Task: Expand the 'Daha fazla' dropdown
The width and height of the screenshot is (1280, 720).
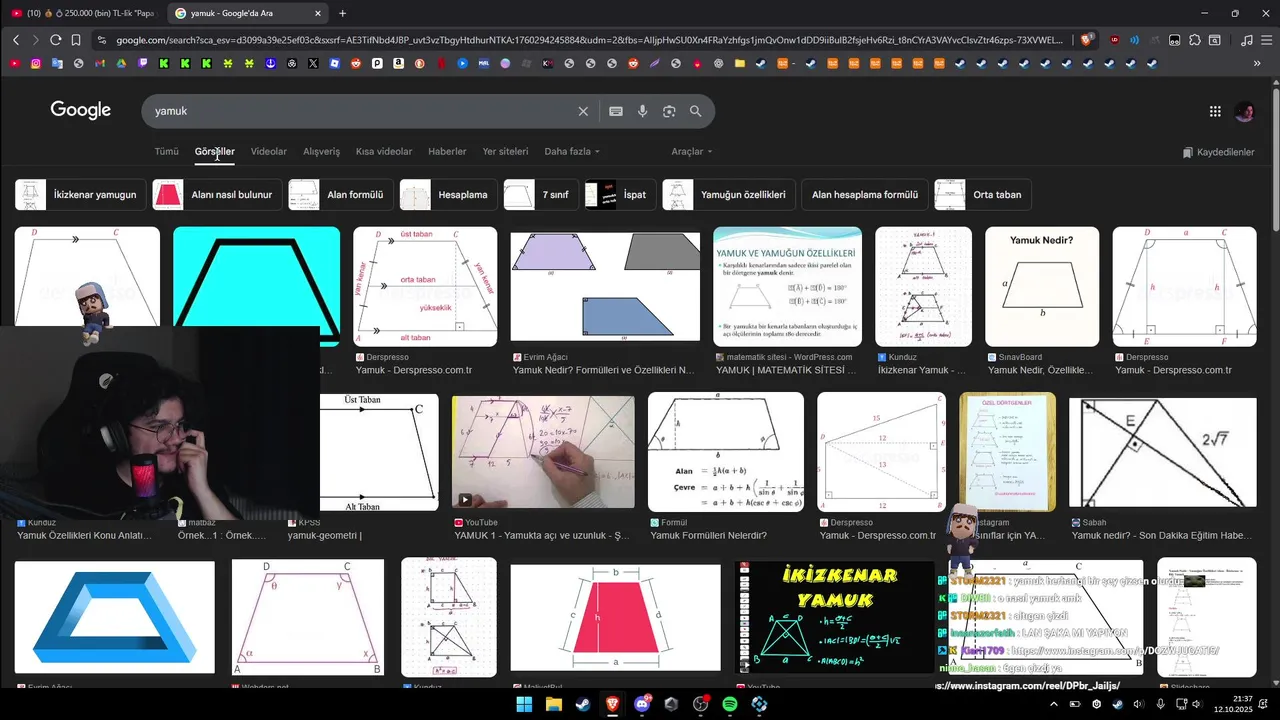Action: (572, 152)
